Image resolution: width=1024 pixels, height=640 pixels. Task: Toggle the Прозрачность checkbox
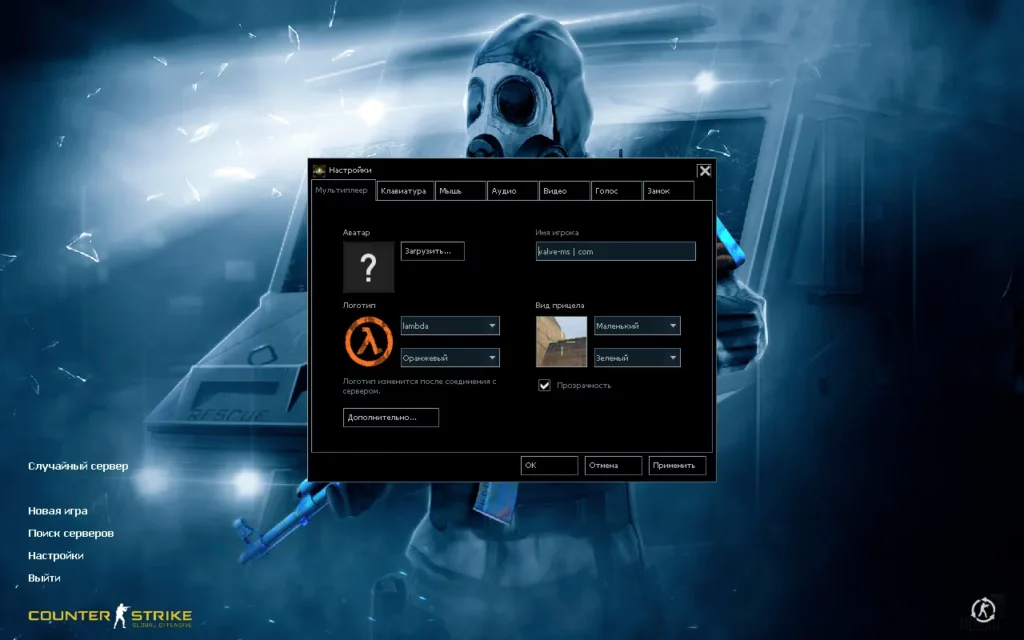tap(545, 385)
